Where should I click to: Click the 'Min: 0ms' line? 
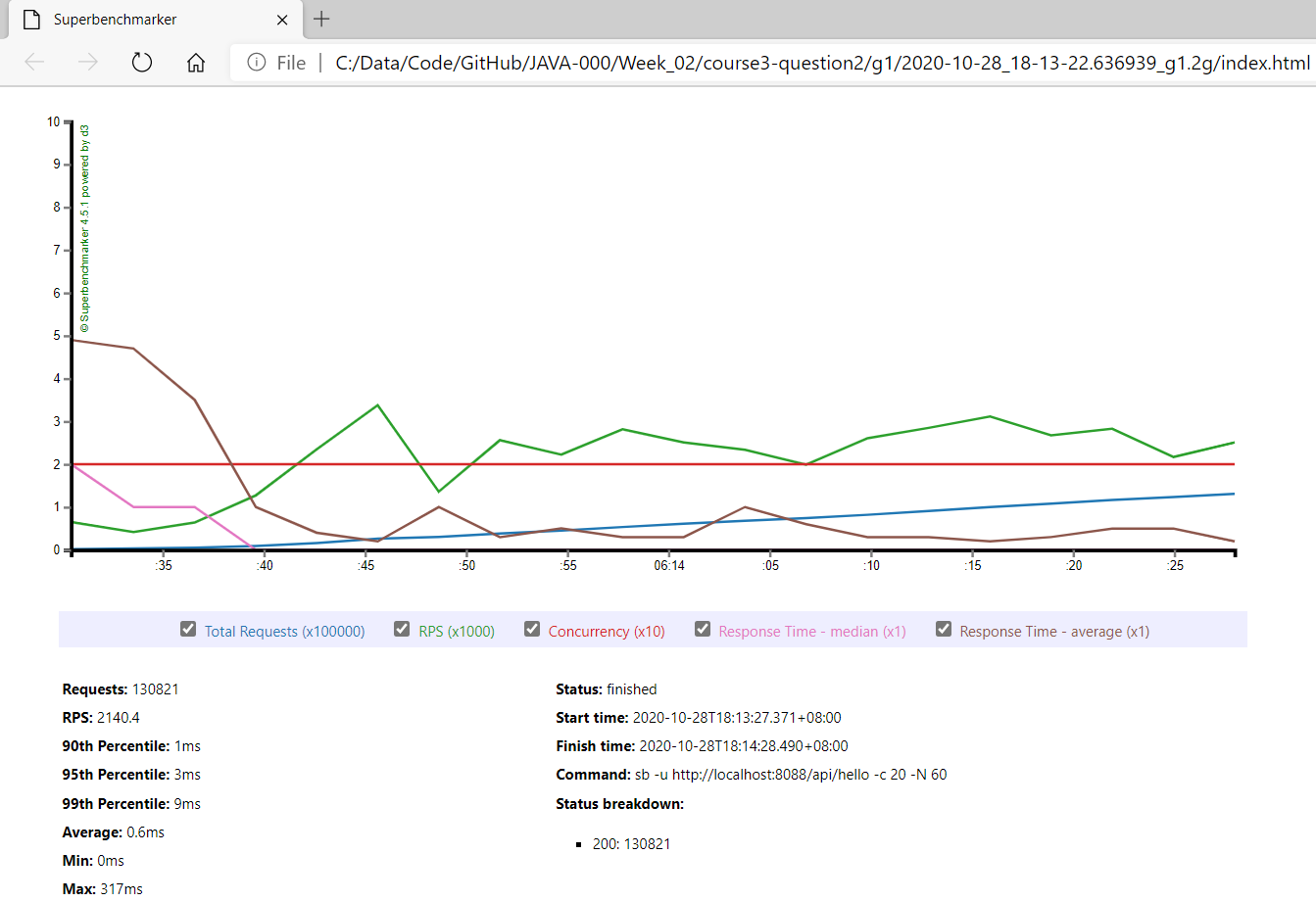click(x=93, y=861)
